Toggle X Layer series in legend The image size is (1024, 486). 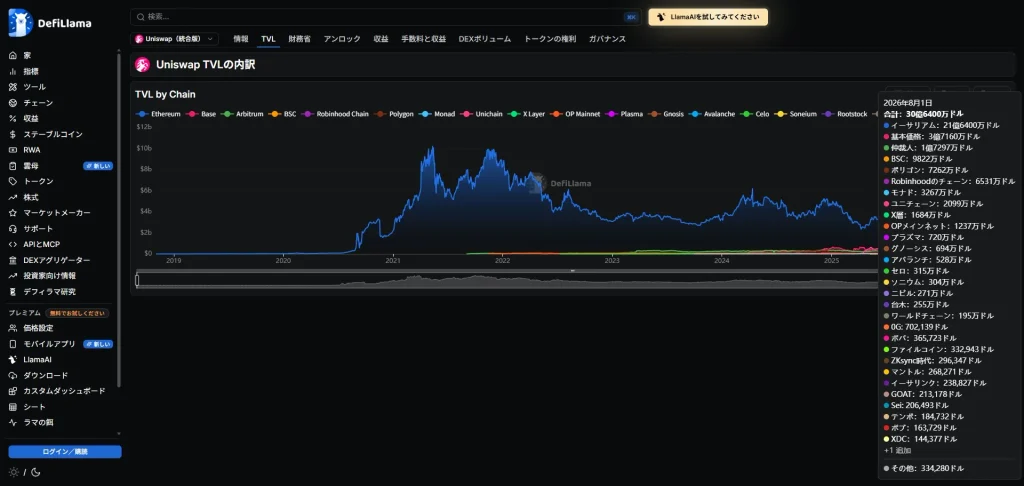[x=526, y=114]
